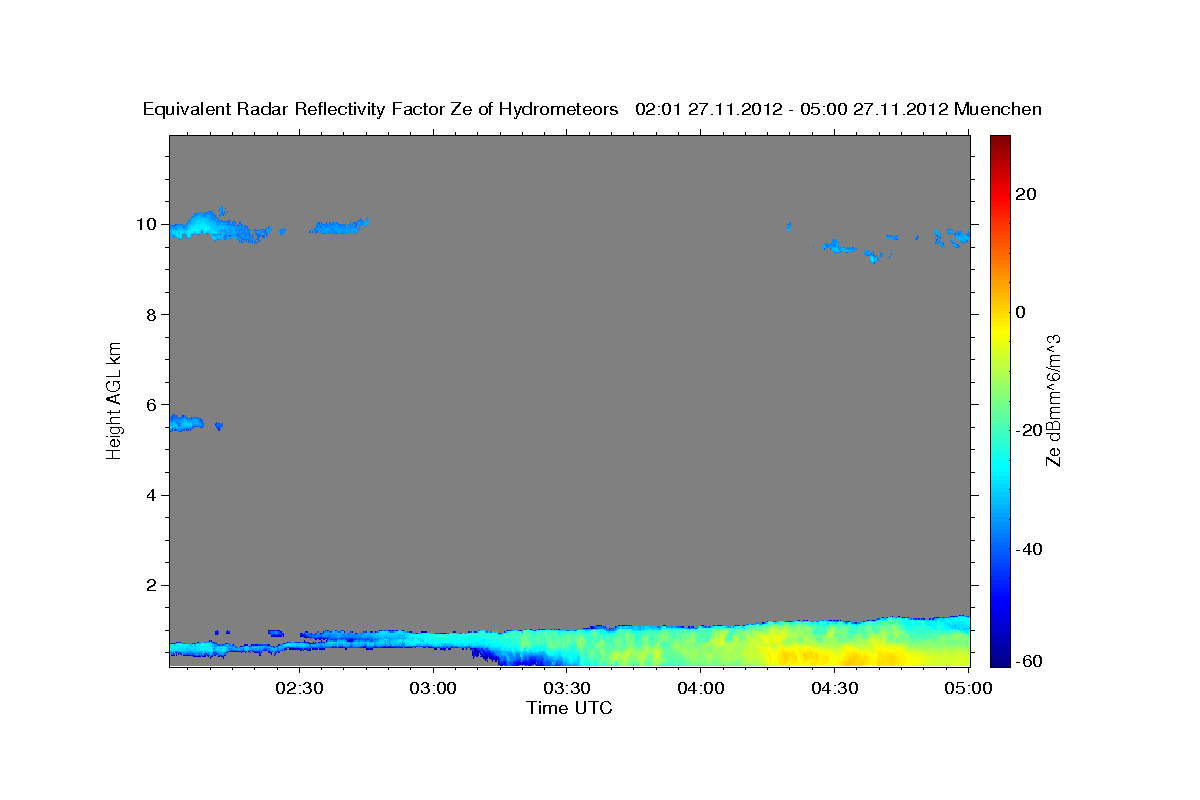Viewport: 1200px width, 800px height.
Task: Click the colorbar value '-20'
Action: pos(1028,430)
